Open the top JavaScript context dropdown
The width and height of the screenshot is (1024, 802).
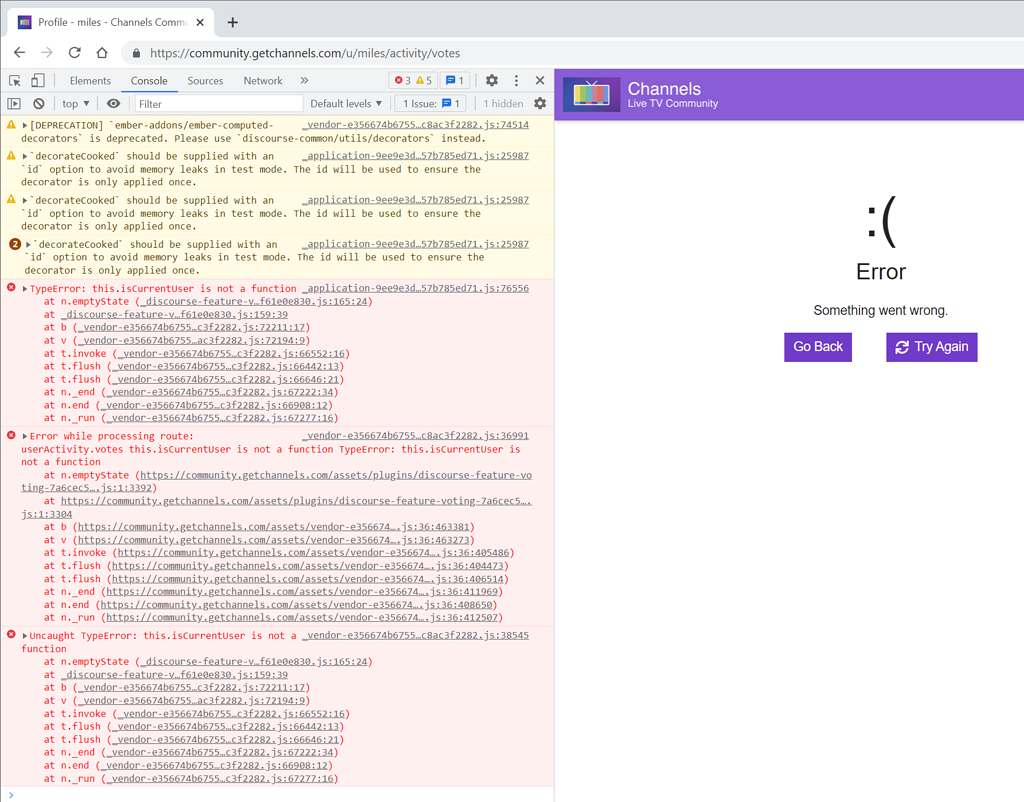pos(76,103)
